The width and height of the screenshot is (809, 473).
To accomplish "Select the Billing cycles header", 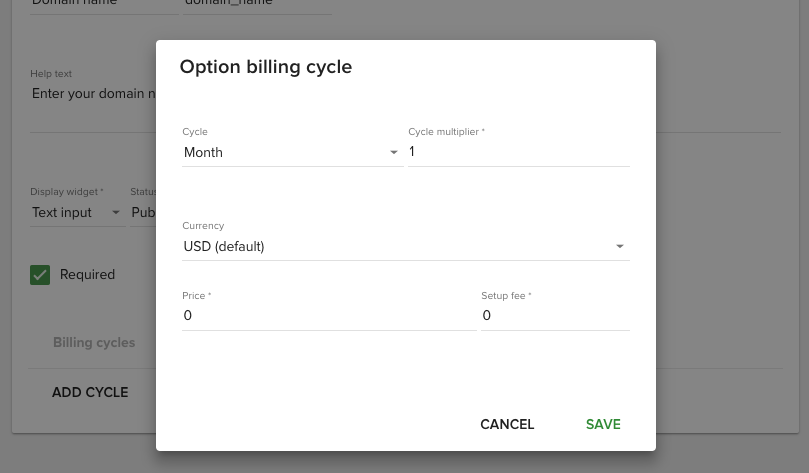I will coord(94,342).
